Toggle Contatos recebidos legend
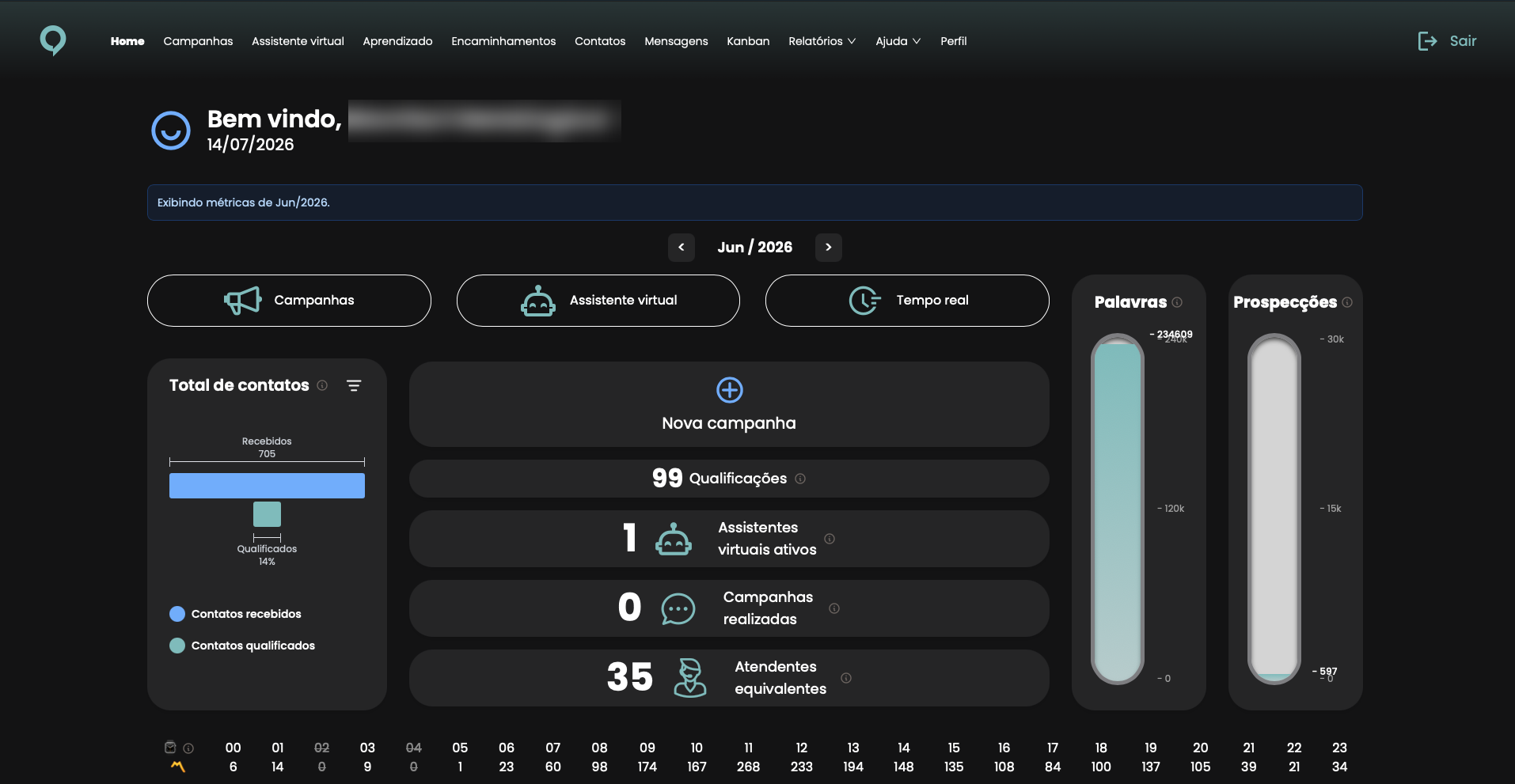The width and height of the screenshot is (1515, 784). pyautogui.click(x=235, y=614)
